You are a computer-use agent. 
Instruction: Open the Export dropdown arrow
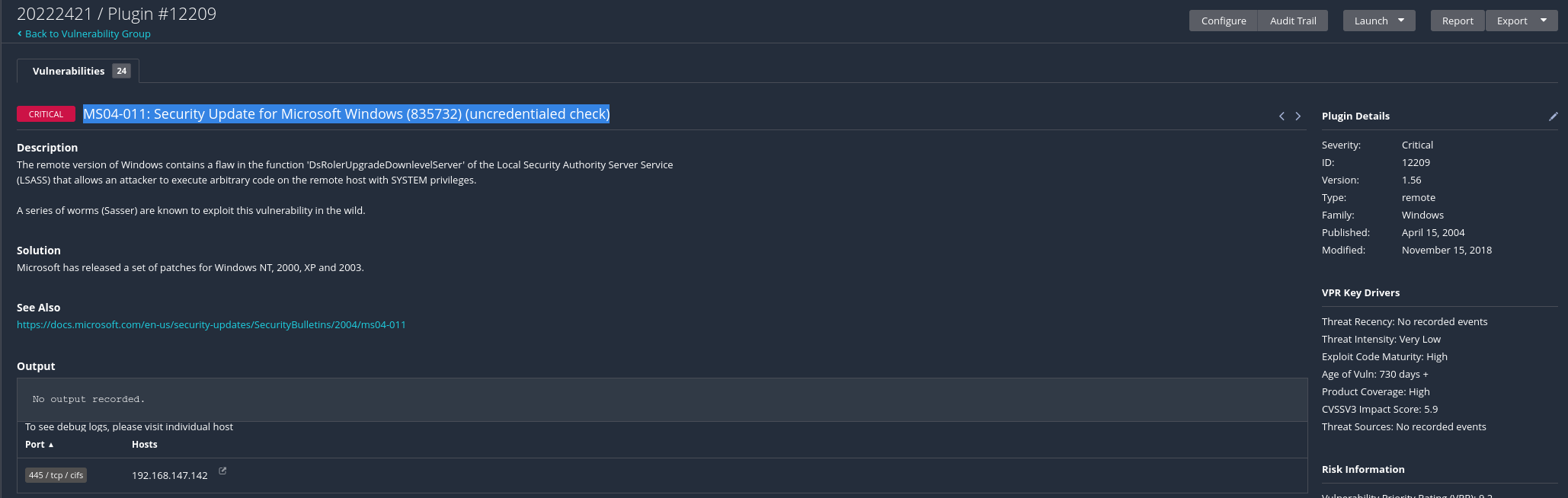[1544, 21]
